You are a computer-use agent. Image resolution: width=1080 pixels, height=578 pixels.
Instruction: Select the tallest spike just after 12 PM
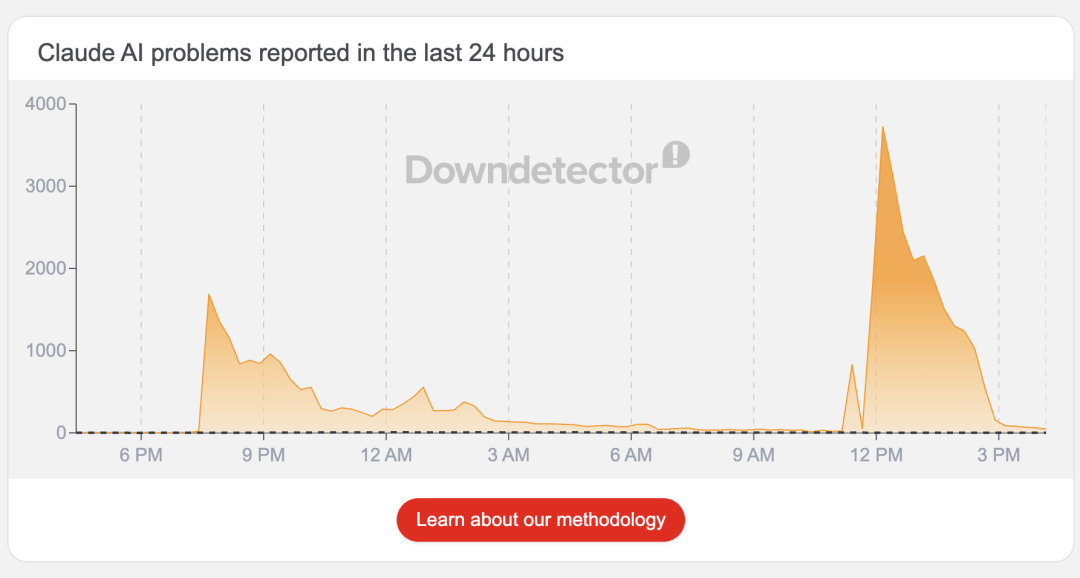tap(882, 128)
